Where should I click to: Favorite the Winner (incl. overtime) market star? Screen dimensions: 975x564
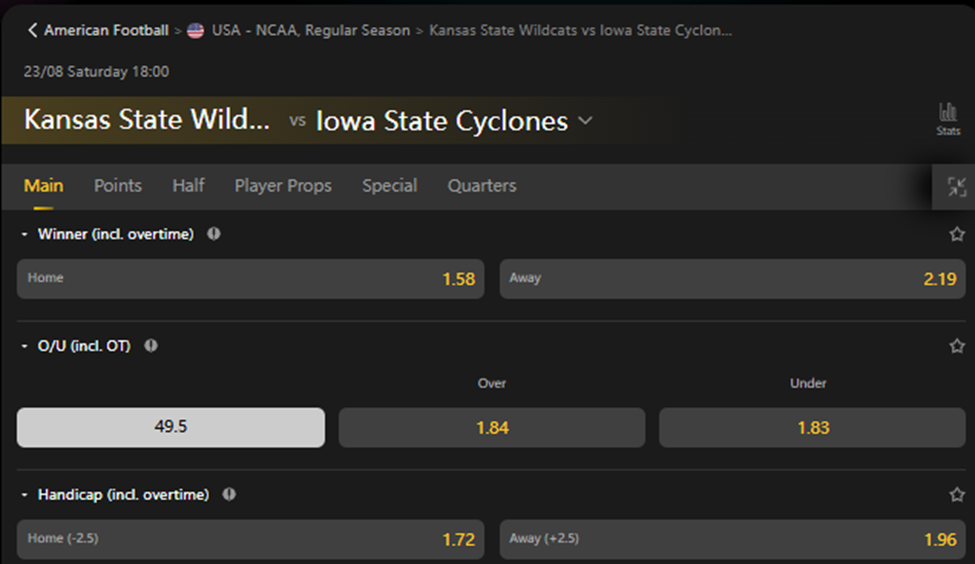pyautogui.click(x=957, y=234)
